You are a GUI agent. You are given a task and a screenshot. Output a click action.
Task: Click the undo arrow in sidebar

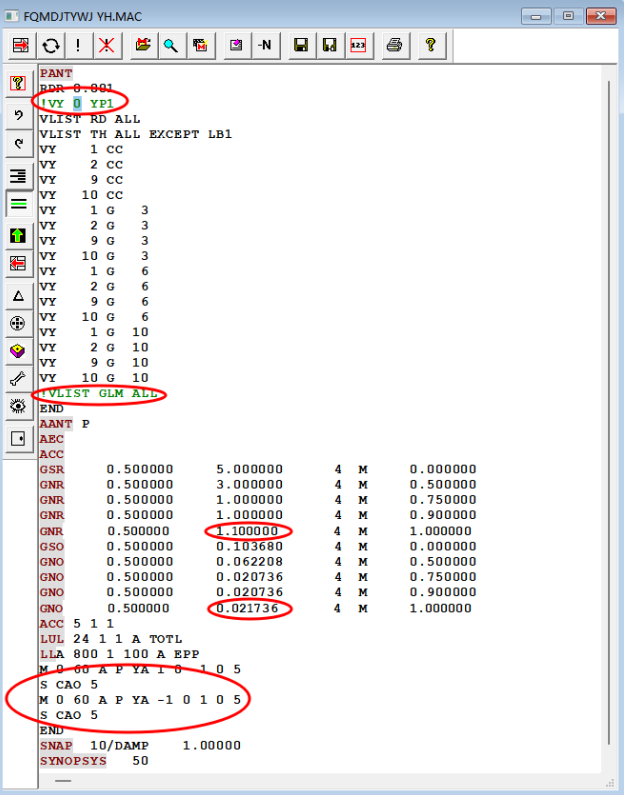coord(19,116)
